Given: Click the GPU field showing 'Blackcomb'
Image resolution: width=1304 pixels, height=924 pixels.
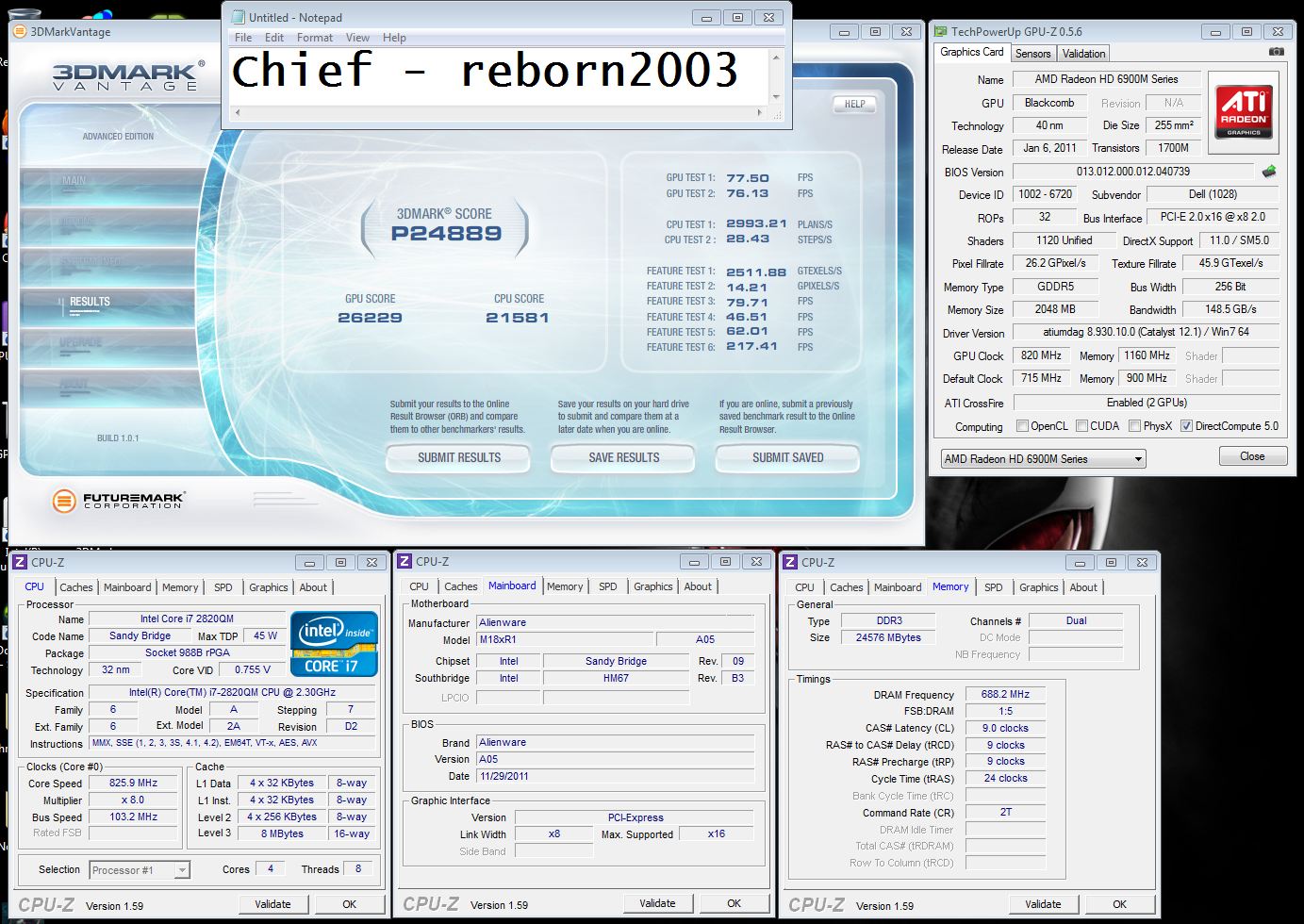Looking at the screenshot, I should 1048,103.
